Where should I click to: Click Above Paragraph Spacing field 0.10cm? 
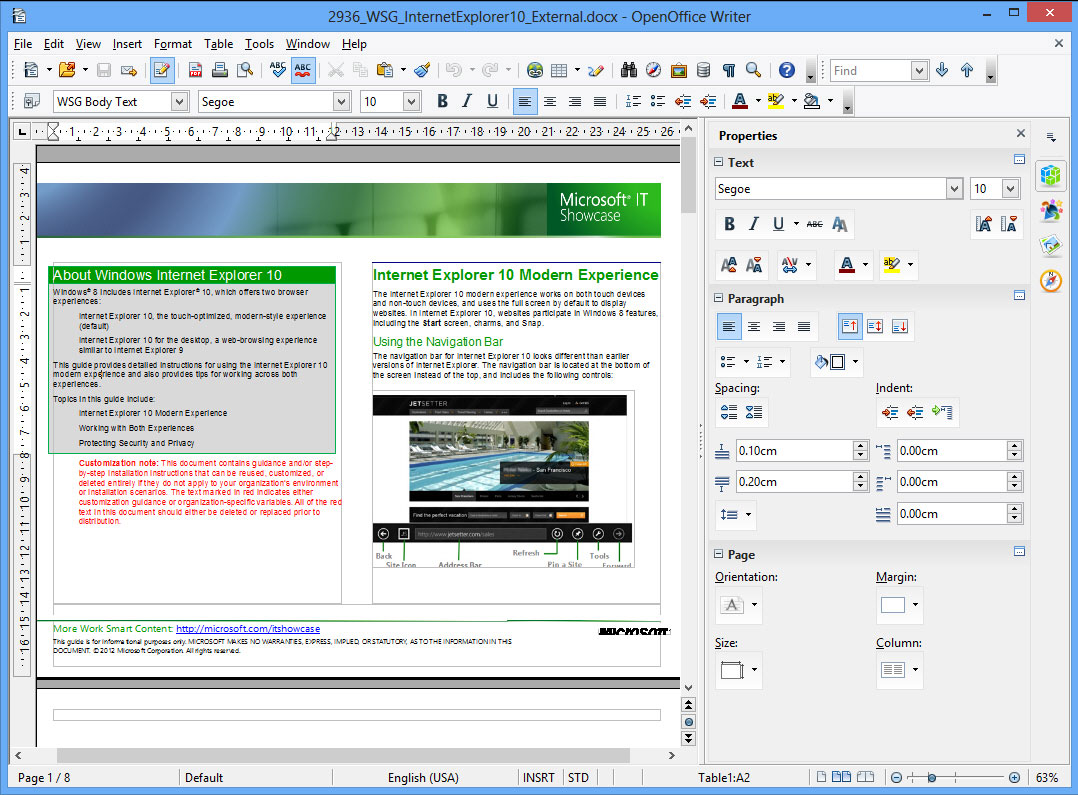794,451
